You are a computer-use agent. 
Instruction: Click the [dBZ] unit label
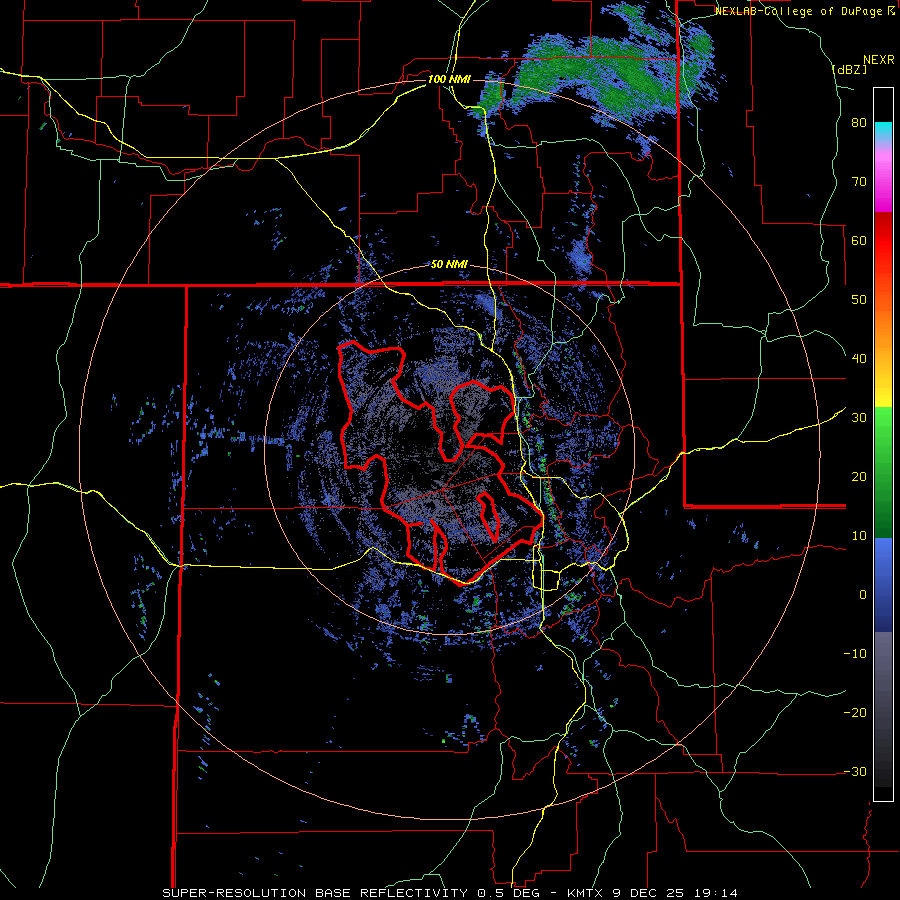click(x=847, y=70)
